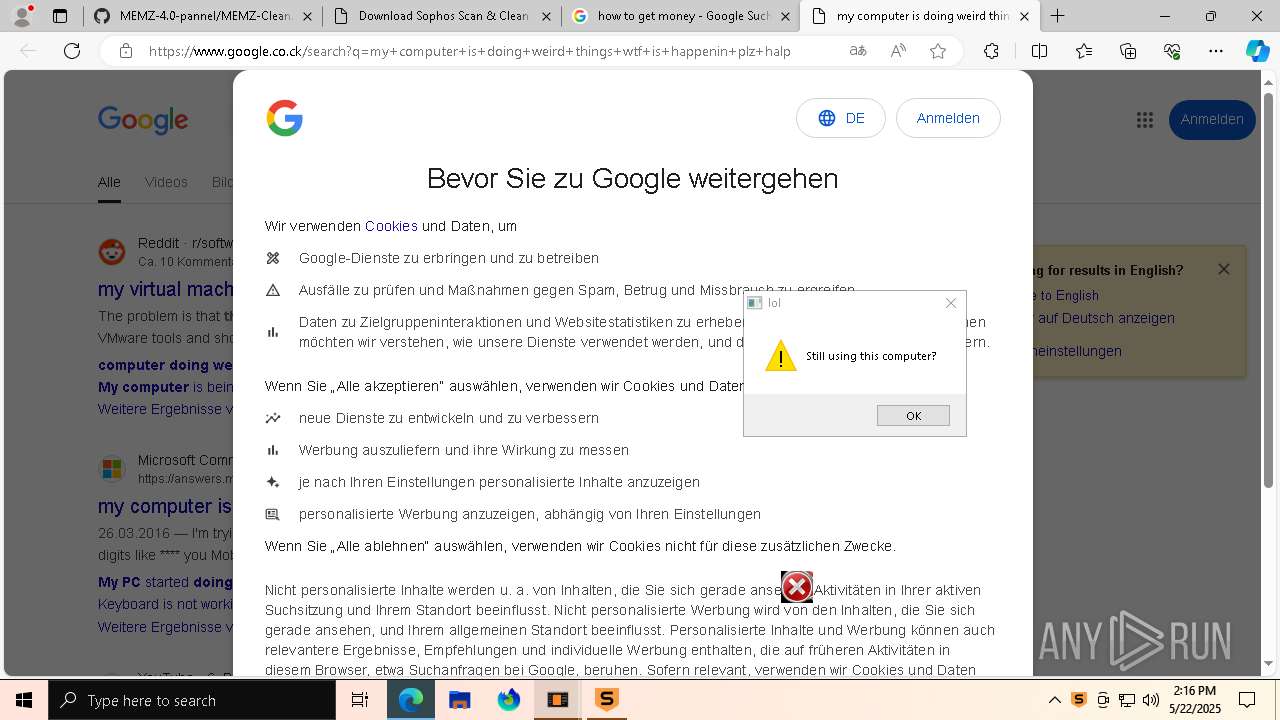Open the Firefox taskbar icon
Screen dimensions: 1280x720
pyautogui.click(x=509, y=700)
